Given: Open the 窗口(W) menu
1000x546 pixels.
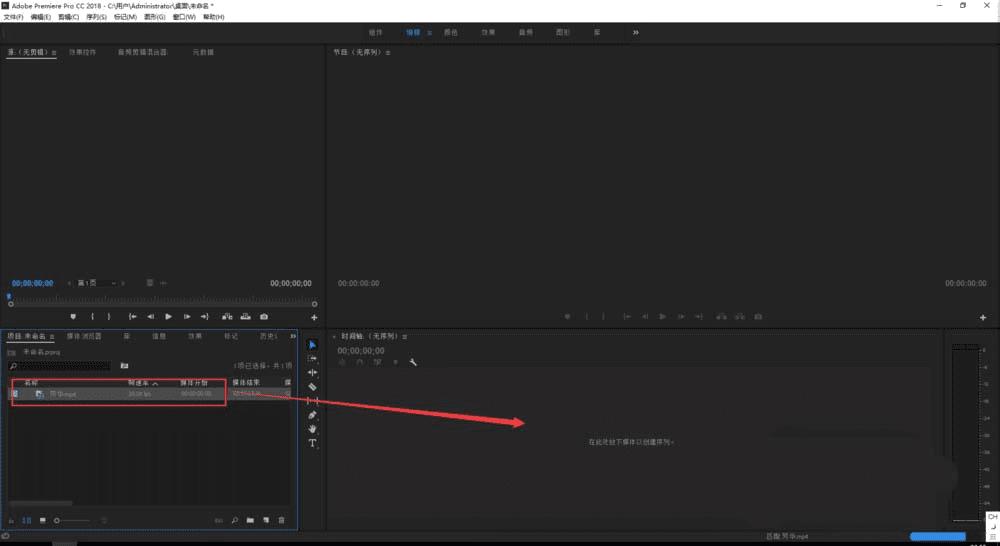Looking at the screenshot, I should tap(184, 17).
